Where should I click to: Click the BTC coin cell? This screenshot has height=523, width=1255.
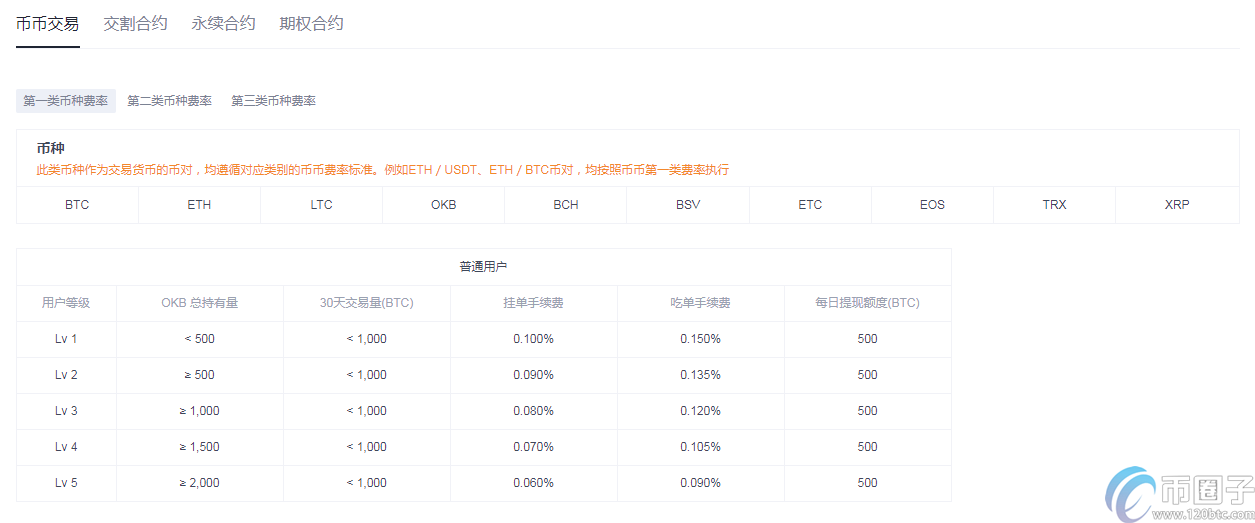coord(77,205)
